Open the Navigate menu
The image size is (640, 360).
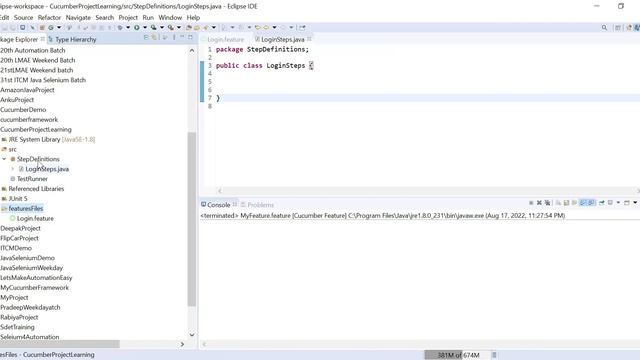78,18
